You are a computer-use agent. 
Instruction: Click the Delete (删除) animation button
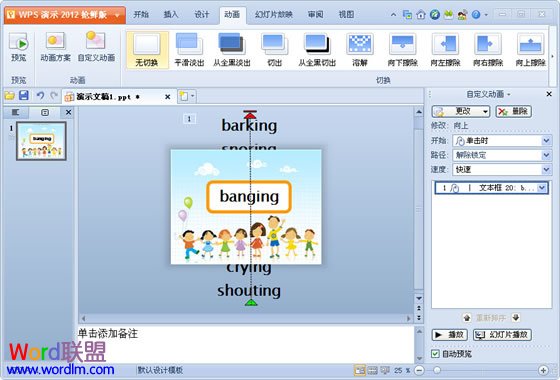pos(514,111)
